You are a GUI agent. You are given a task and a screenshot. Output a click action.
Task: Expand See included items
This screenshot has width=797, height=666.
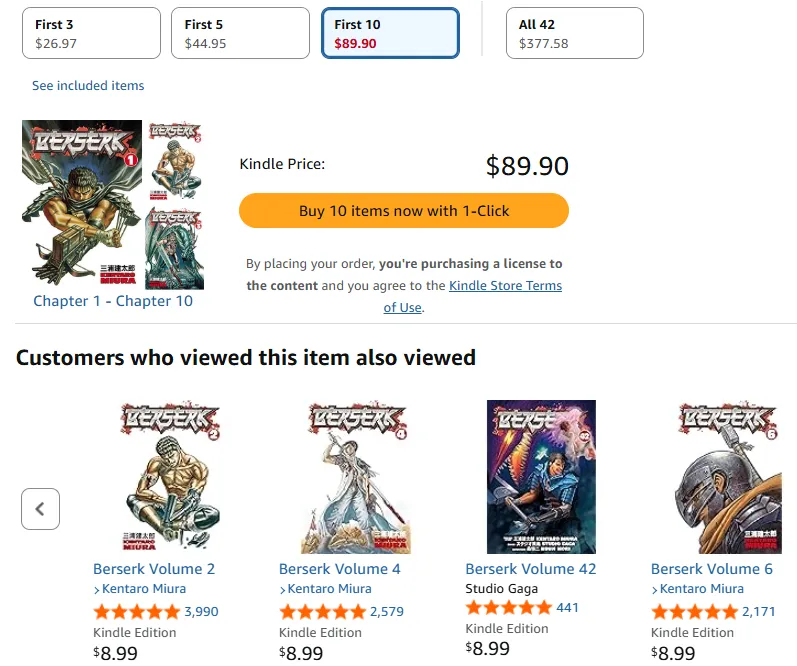click(88, 86)
